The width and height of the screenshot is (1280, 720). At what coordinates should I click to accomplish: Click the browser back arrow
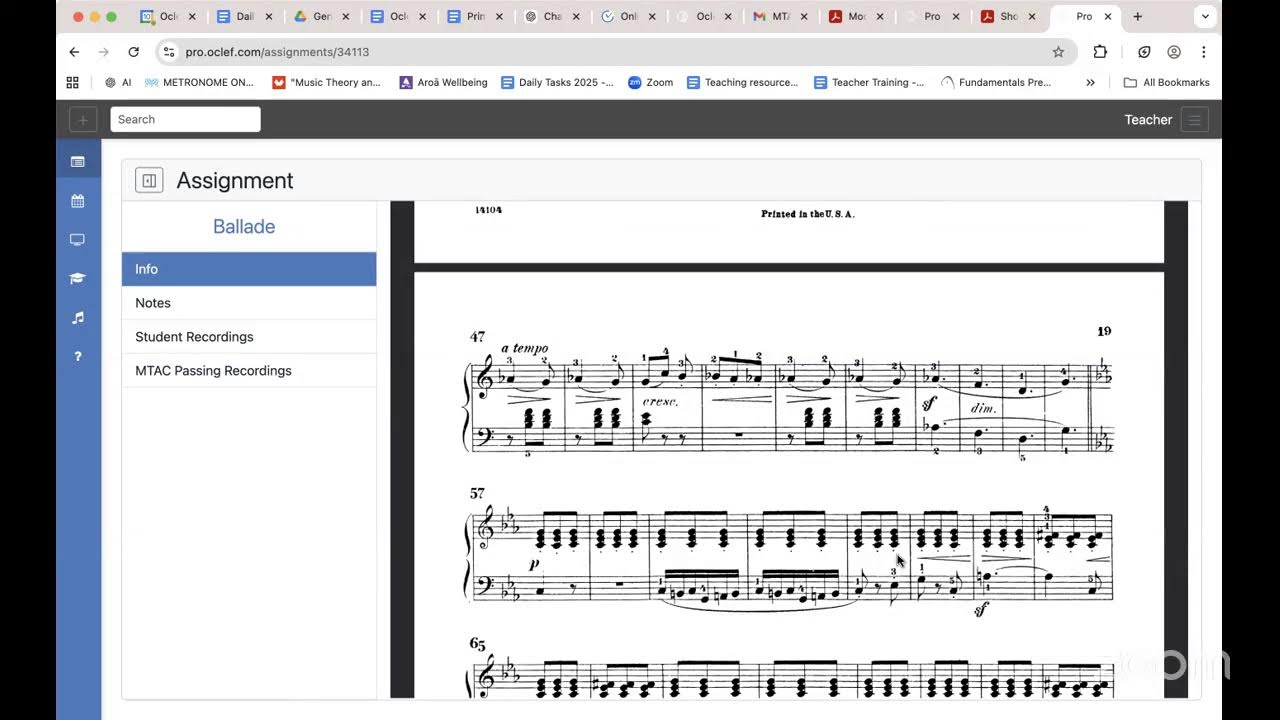(74, 52)
